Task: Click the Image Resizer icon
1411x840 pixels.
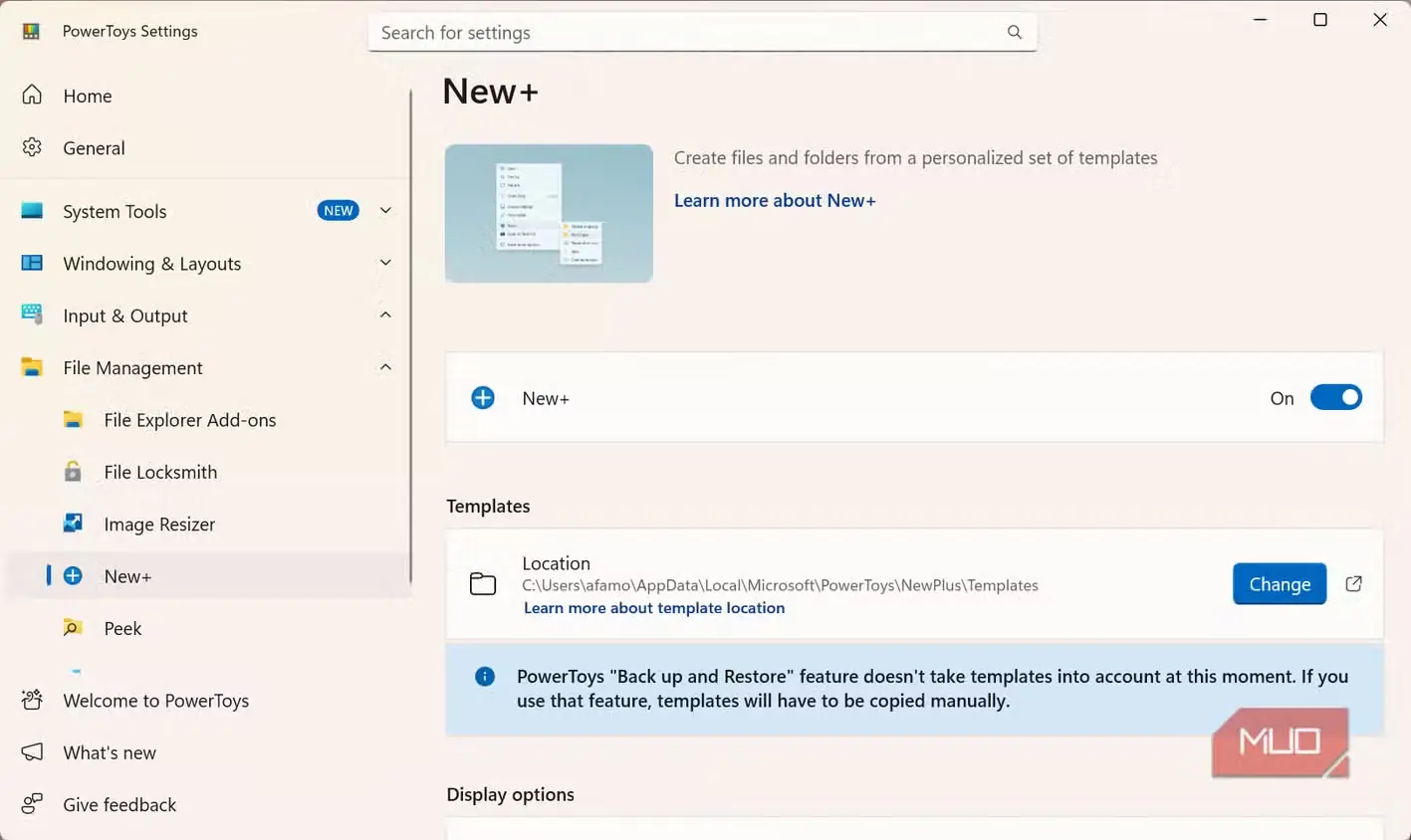Action: (73, 524)
